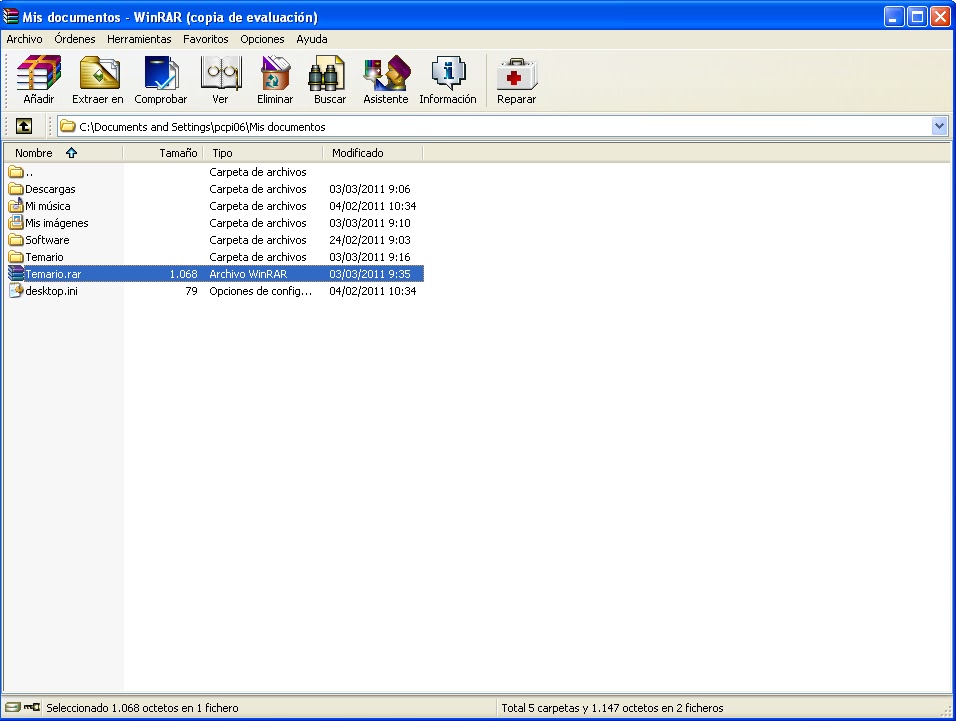The height and width of the screenshot is (721, 956).
Task: Click 'Total 5 carpetas' status text
Action: (612, 708)
